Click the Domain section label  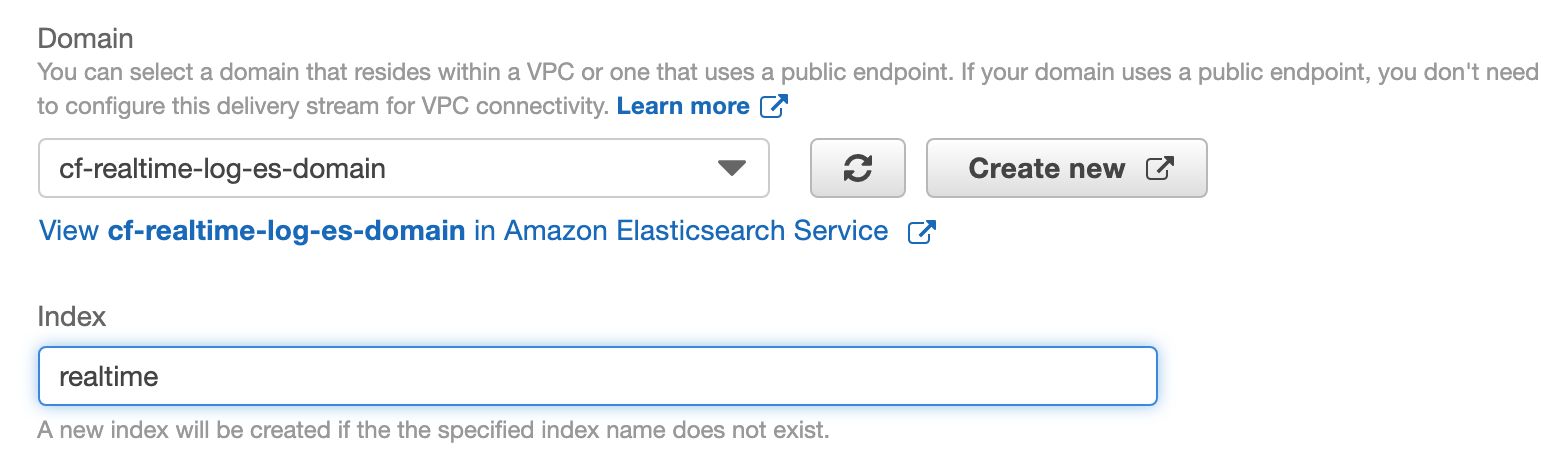86,39
